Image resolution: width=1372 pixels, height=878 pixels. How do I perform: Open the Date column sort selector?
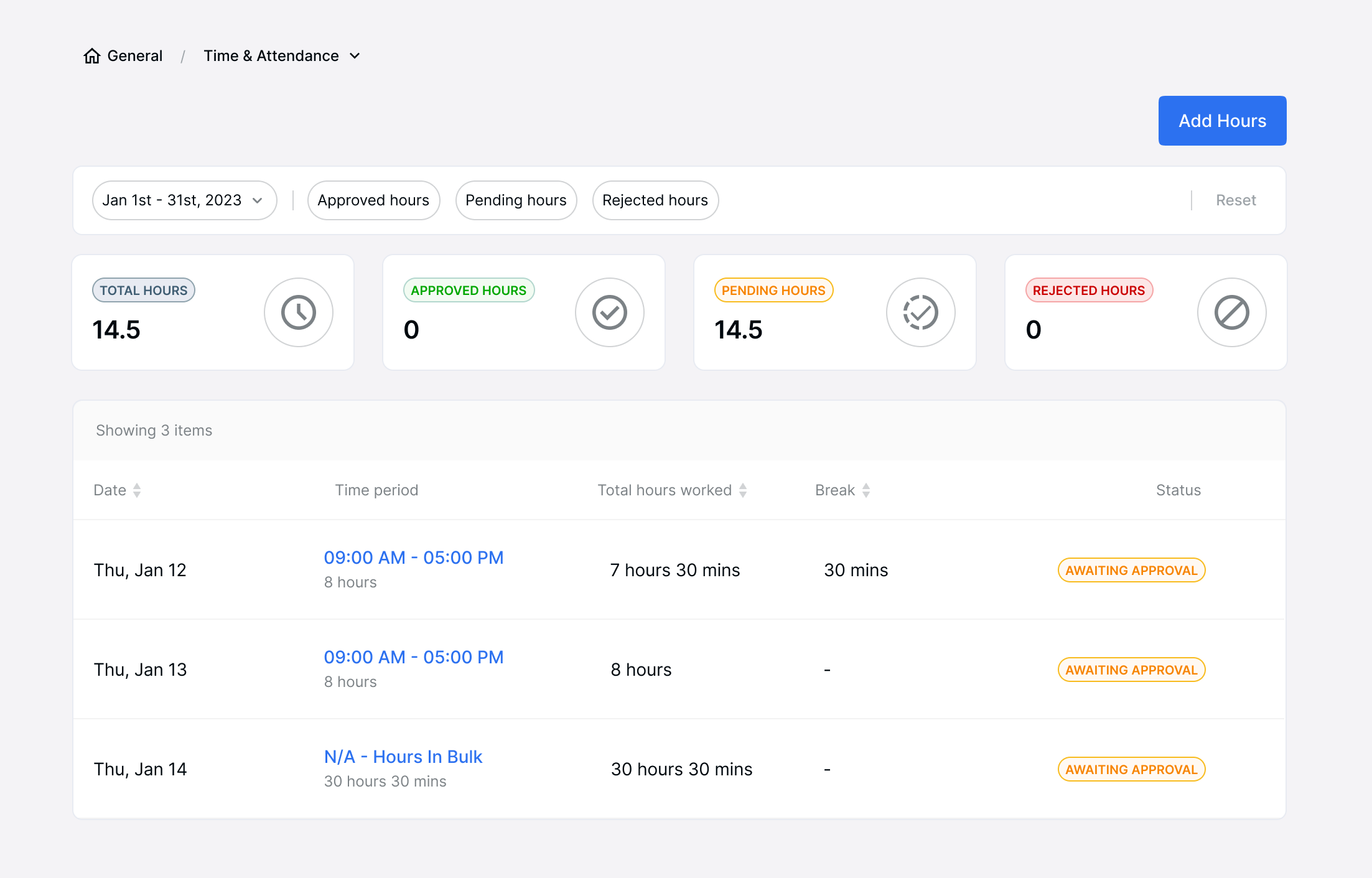point(136,490)
